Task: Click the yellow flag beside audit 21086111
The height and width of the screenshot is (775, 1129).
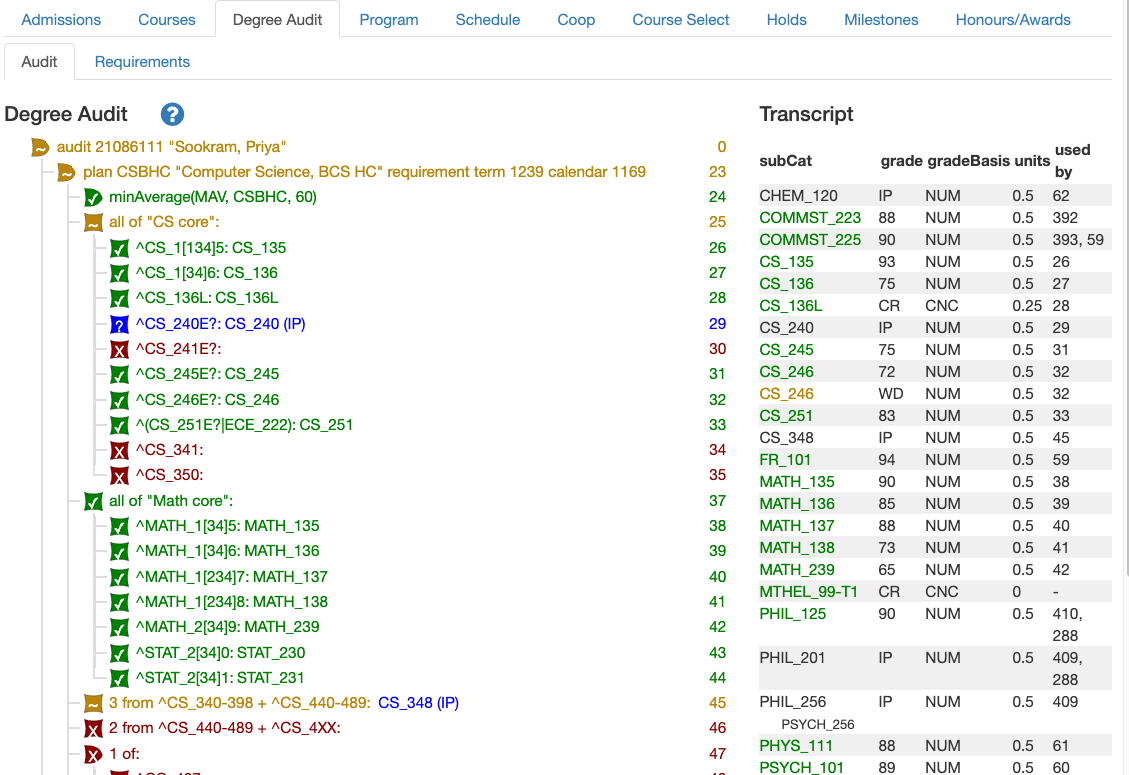Action: [40, 146]
